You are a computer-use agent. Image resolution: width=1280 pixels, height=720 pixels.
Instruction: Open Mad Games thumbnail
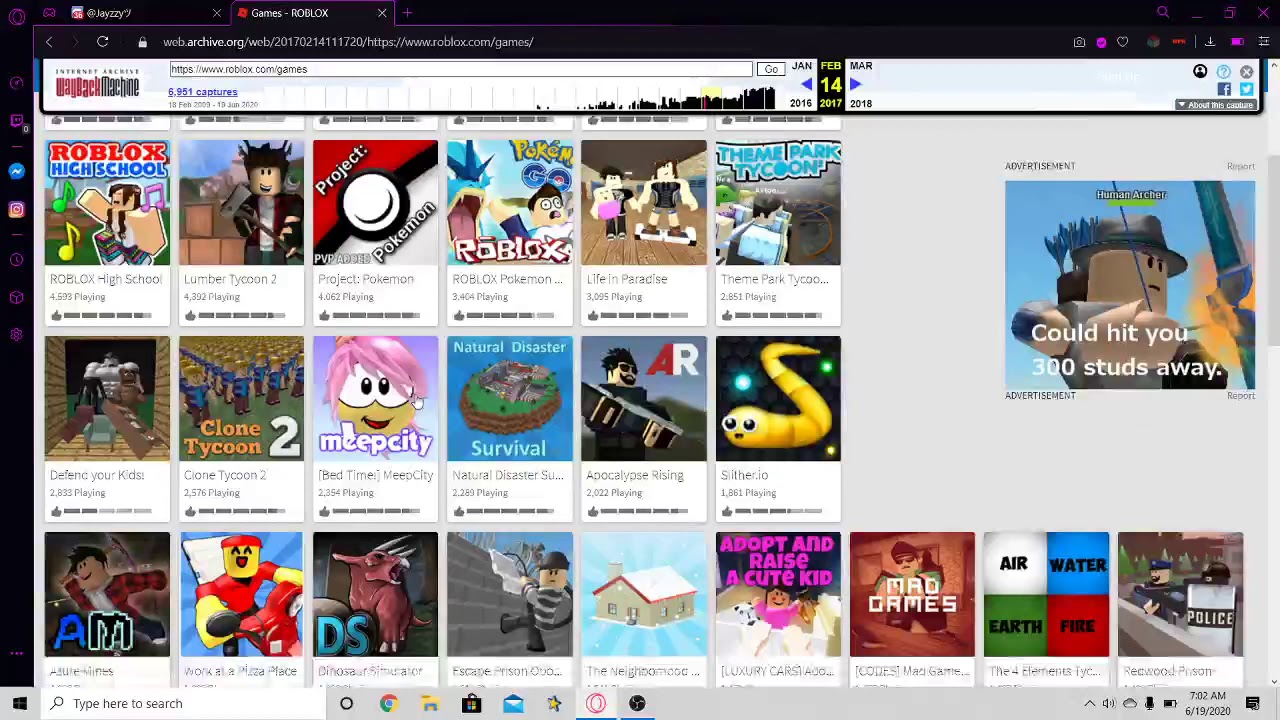912,594
